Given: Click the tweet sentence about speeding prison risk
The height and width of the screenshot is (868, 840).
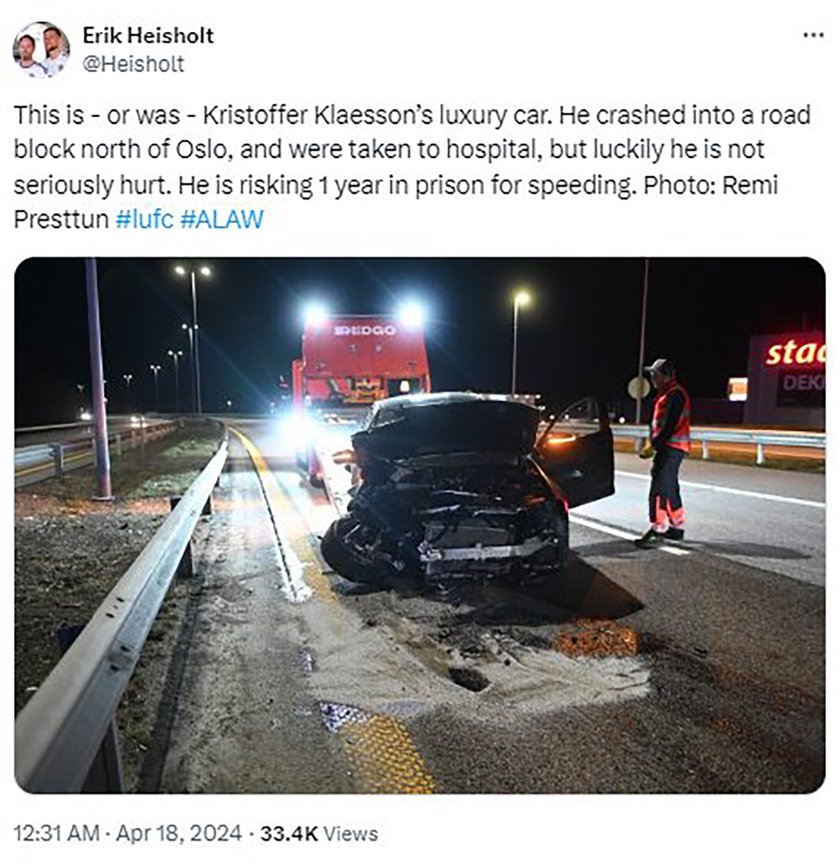Looking at the screenshot, I should coord(405,185).
